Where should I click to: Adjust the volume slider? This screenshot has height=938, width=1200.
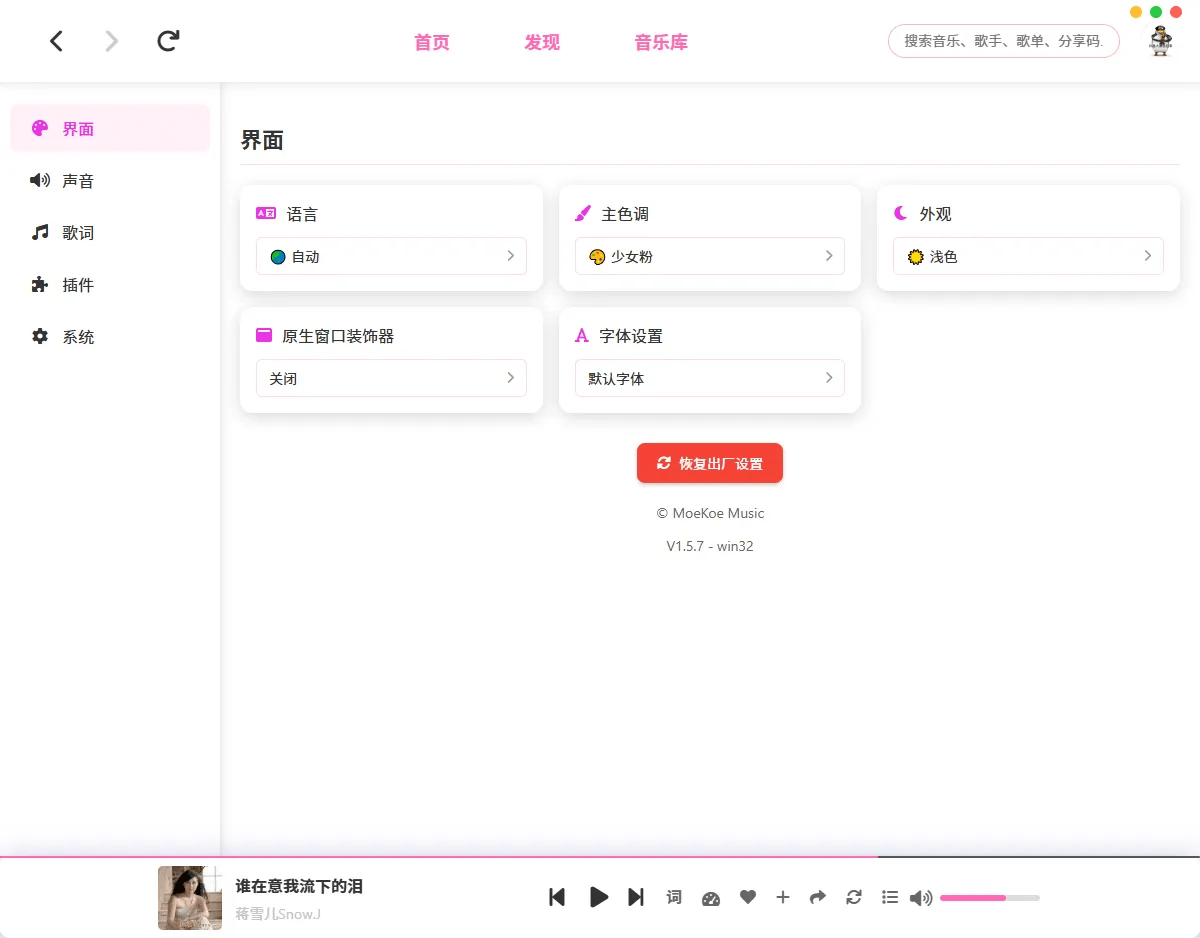click(989, 898)
